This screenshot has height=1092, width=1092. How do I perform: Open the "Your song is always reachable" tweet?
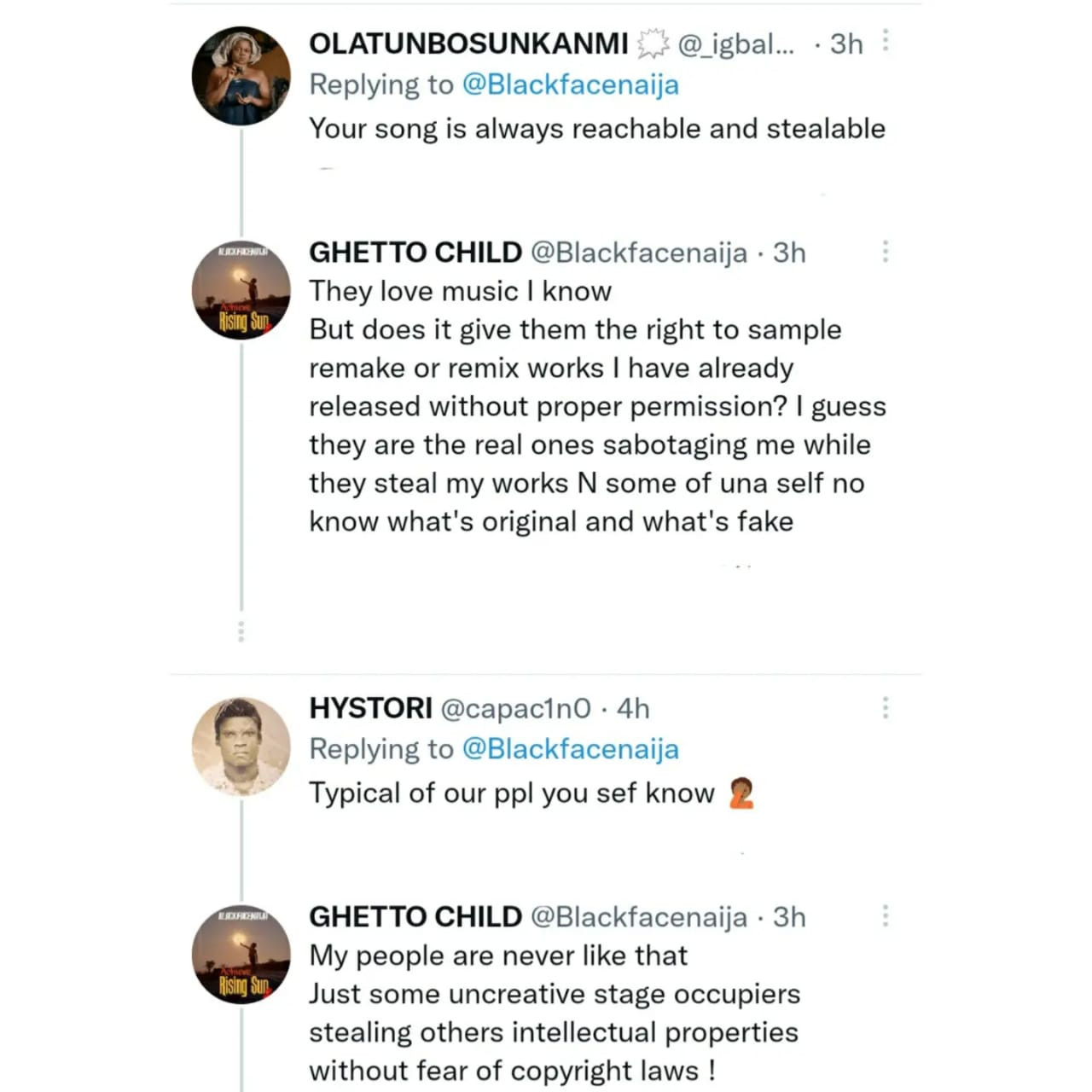point(596,129)
